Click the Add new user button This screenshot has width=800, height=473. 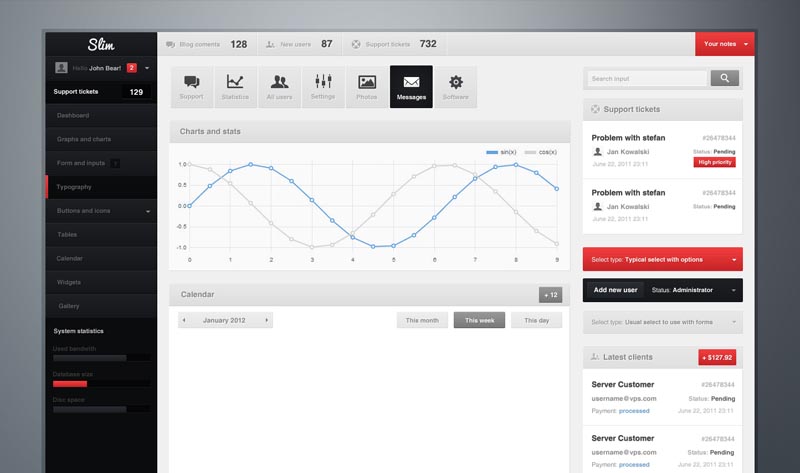click(x=615, y=290)
